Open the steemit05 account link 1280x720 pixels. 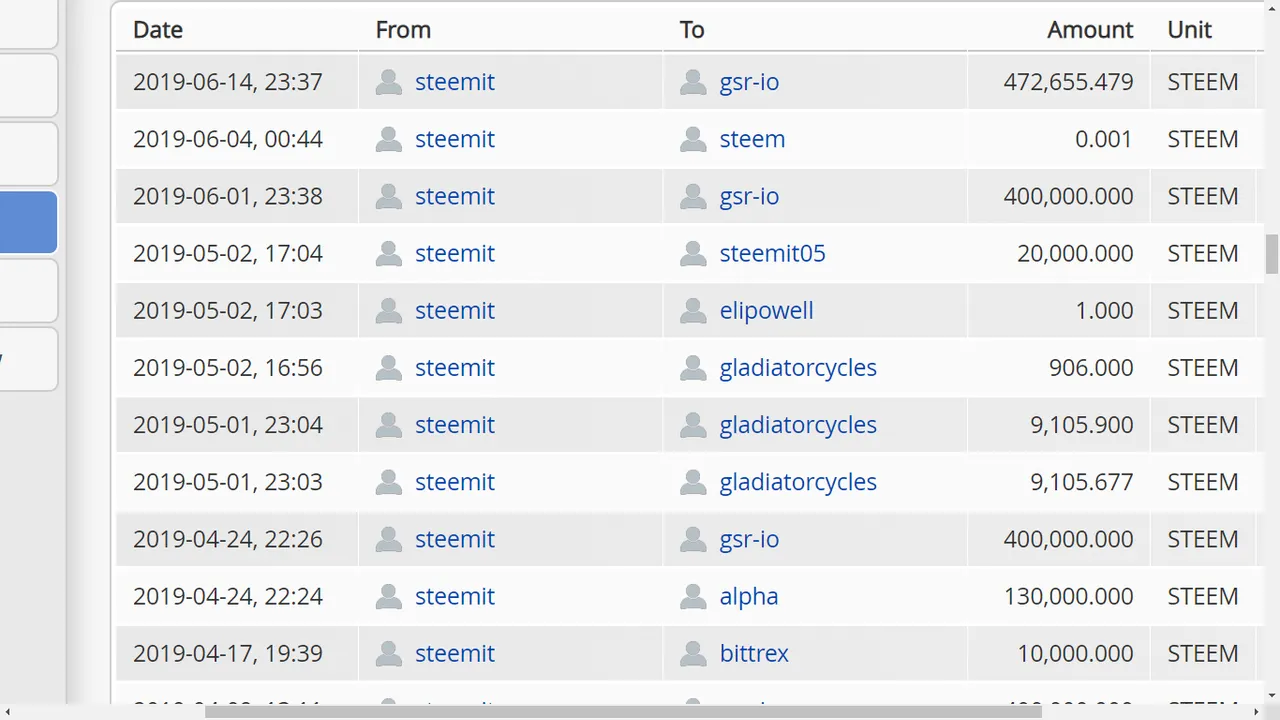pos(772,253)
